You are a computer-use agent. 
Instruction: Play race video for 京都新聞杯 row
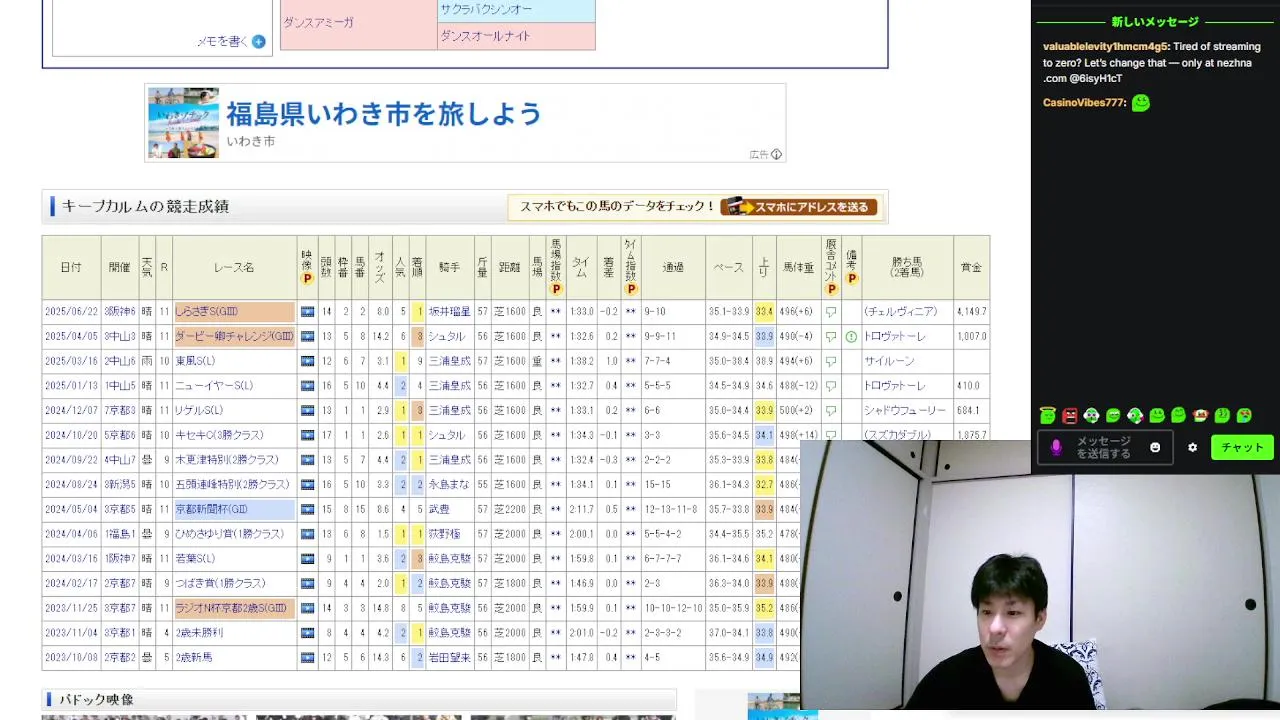pyautogui.click(x=307, y=509)
